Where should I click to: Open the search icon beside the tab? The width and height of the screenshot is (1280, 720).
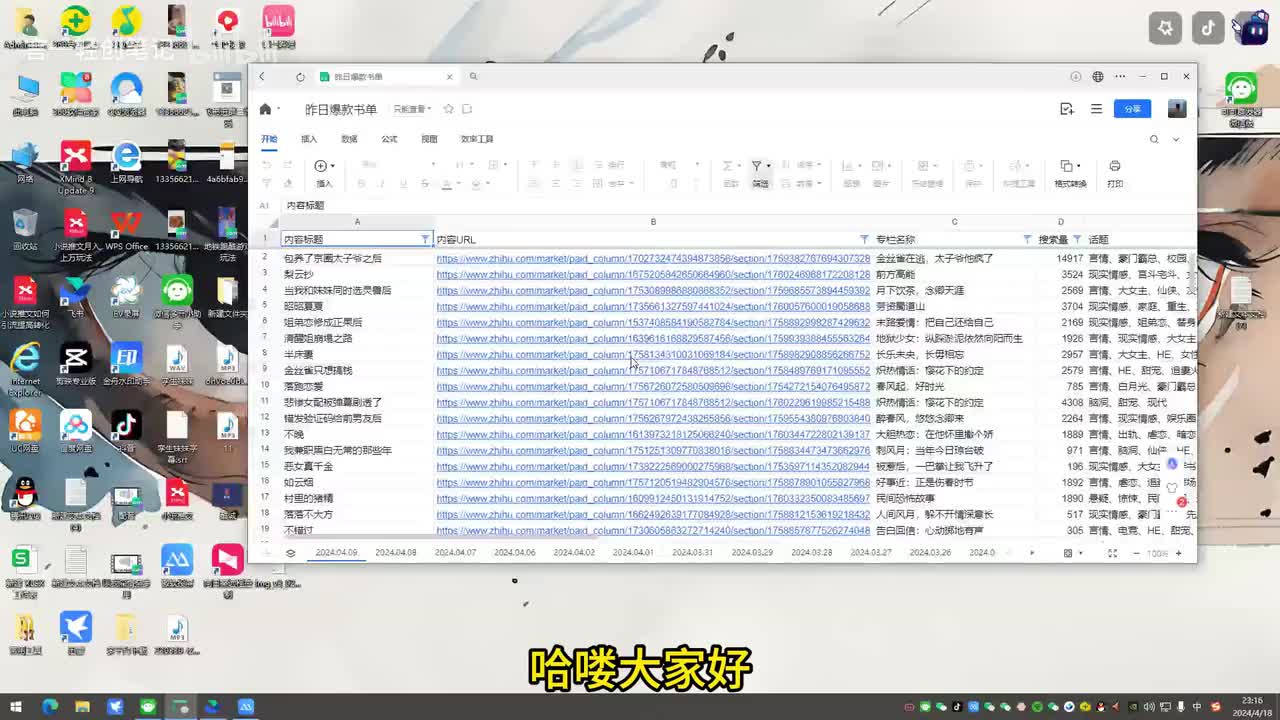click(x=473, y=77)
